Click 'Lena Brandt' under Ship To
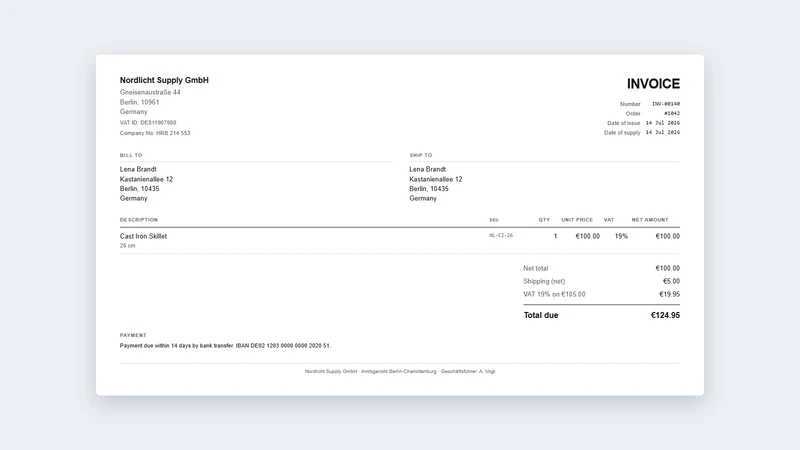The width and height of the screenshot is (800, 450). pos(428,169)
